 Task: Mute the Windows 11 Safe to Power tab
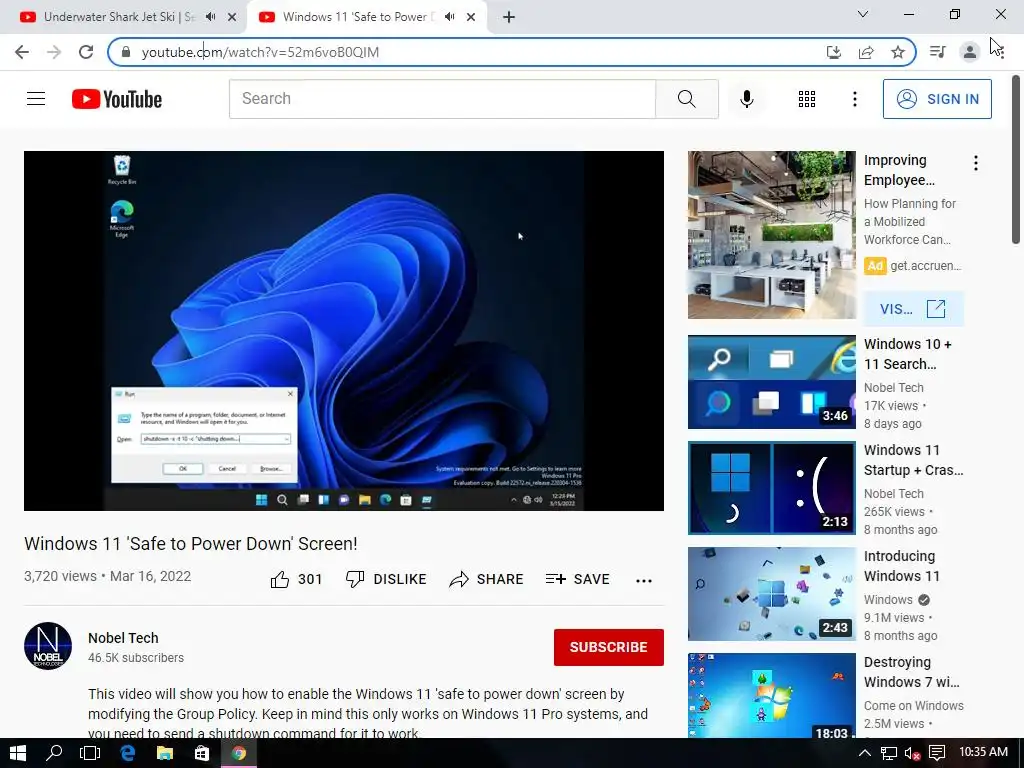pos(449,17)
